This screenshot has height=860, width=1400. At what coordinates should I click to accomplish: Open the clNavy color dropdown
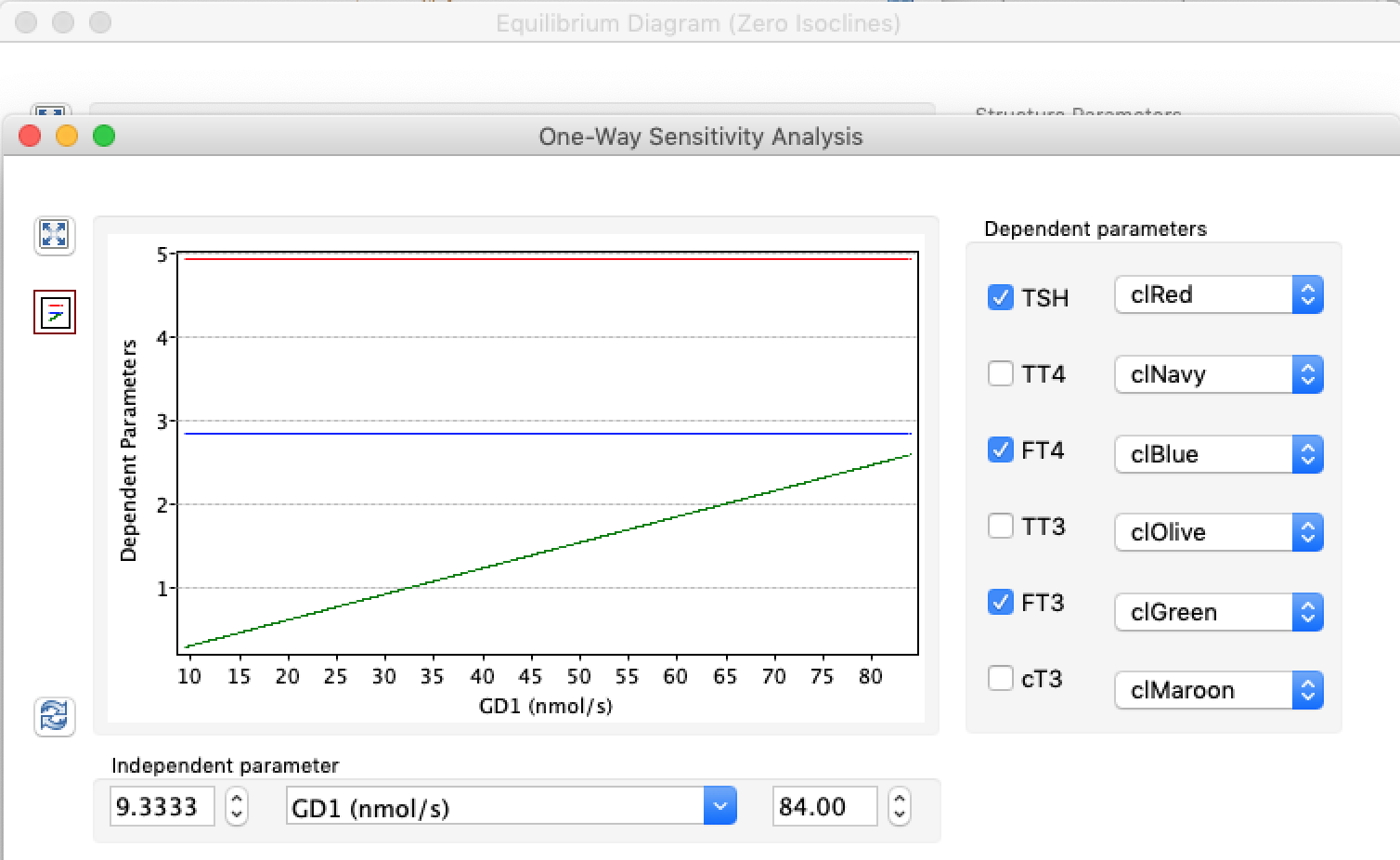click(1218, 374)
